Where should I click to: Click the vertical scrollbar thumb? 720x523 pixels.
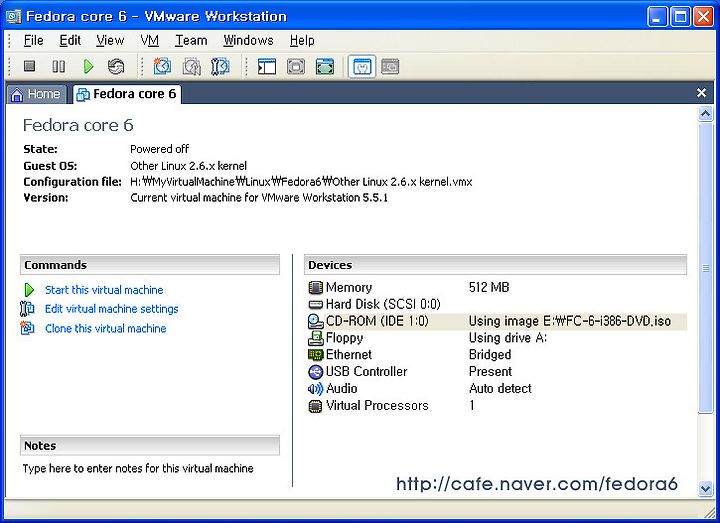click(x=705, y=268)
